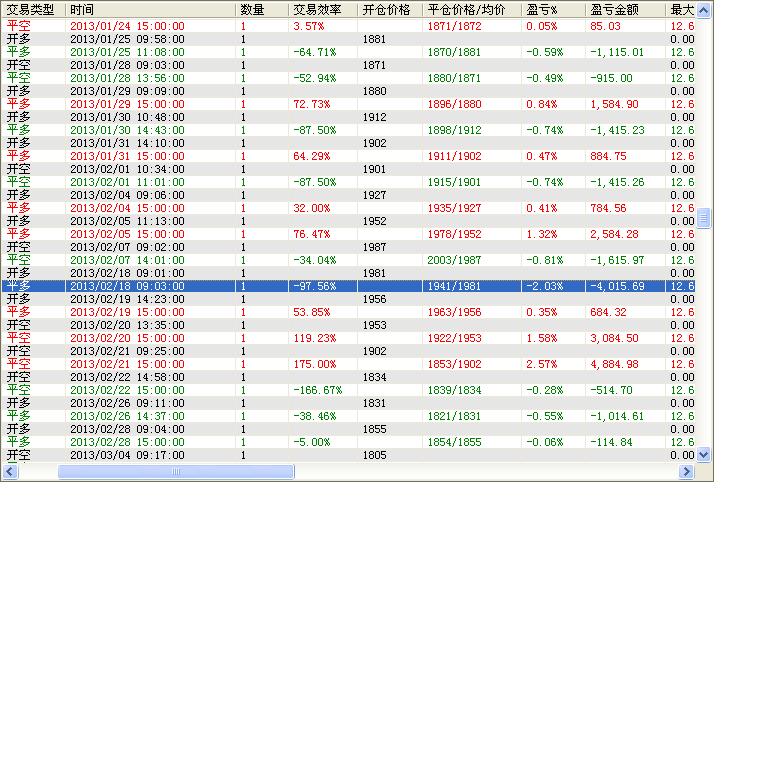Click efficiency cell 64.29%
Screen dimensions: 761x776
tap(312, 156)
